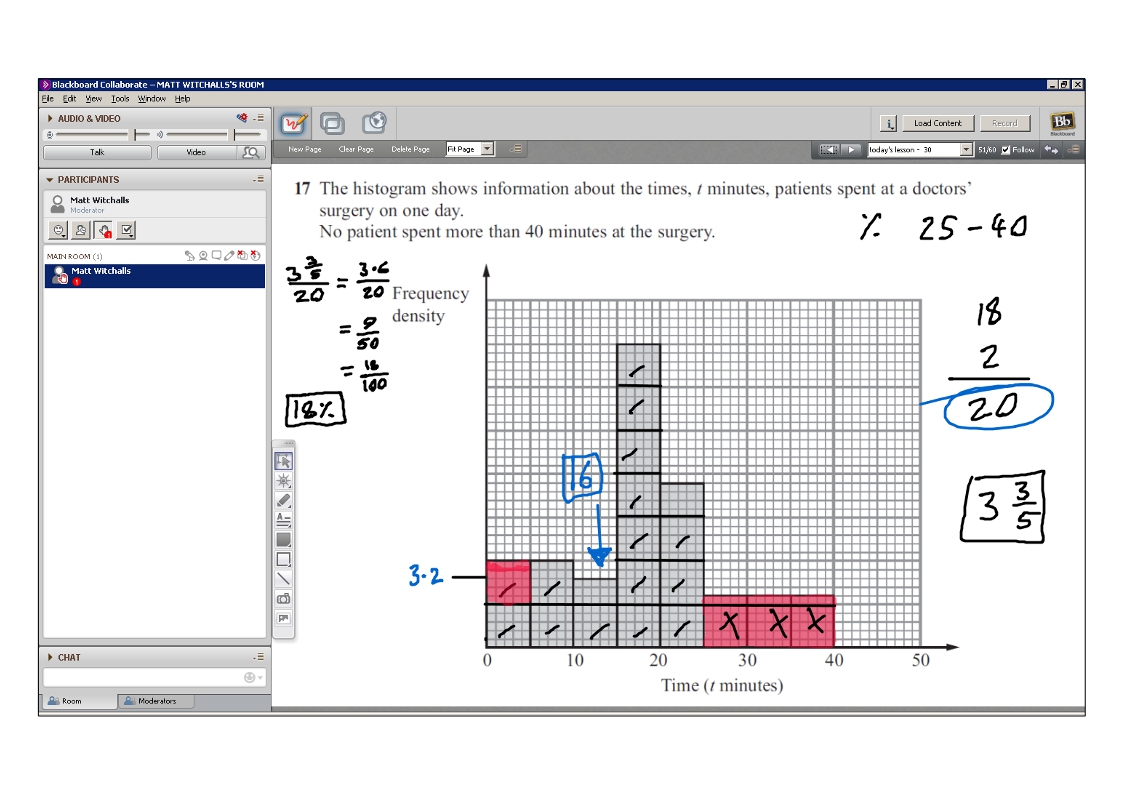Click the Record button
Screen dimensions: 1123x794
pyautogui.click(x=1004, y=123)
